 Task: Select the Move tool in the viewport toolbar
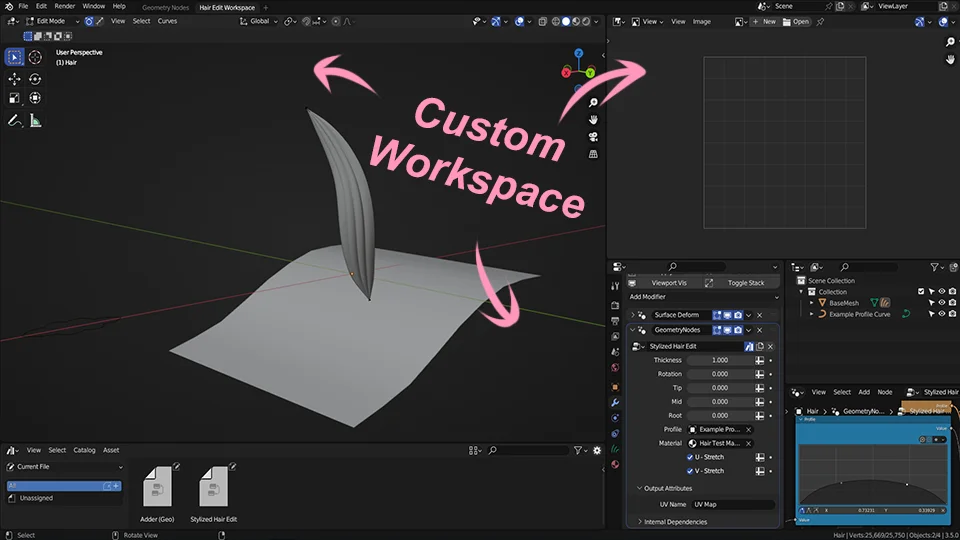15,78
